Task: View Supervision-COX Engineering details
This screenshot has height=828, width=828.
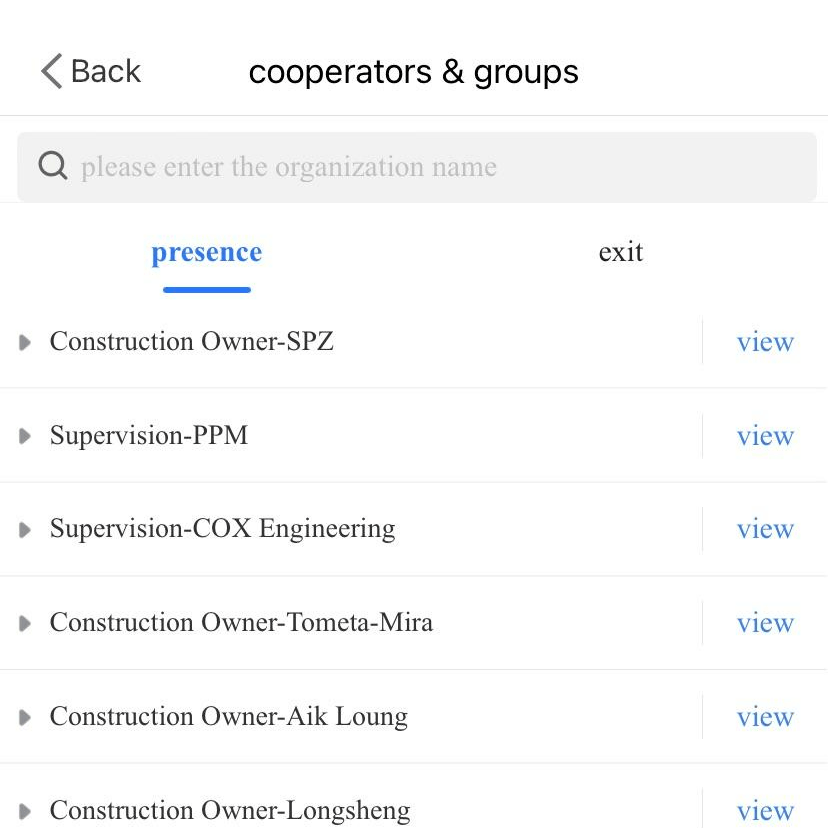Action: [765, 529]
